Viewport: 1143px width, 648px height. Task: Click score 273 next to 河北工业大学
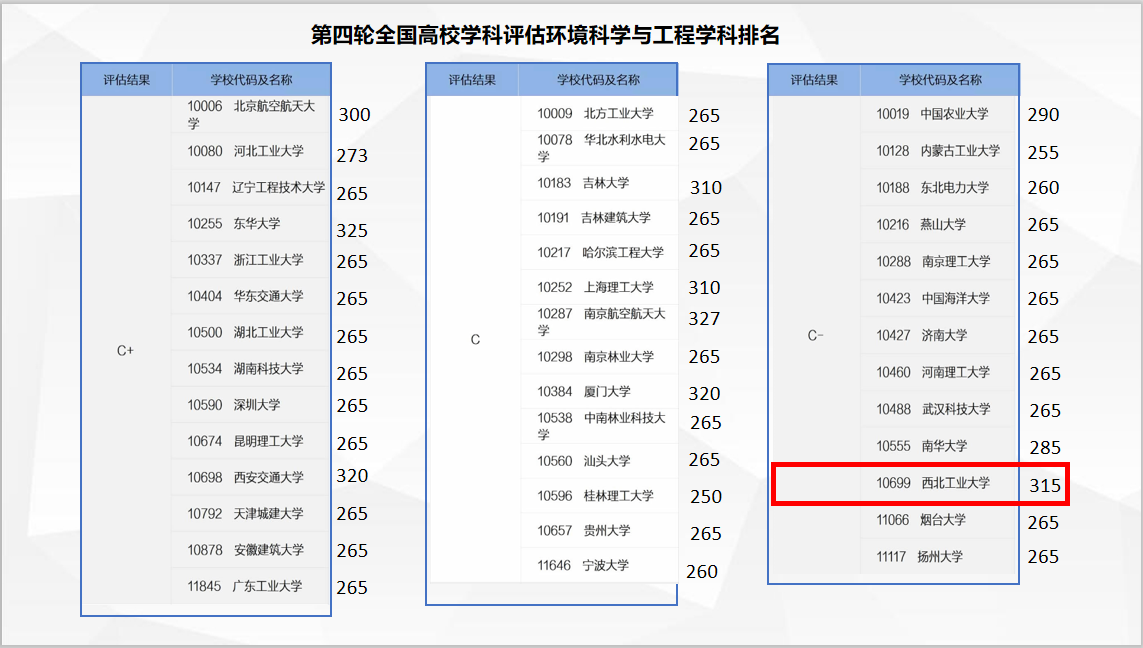(352, 155)
